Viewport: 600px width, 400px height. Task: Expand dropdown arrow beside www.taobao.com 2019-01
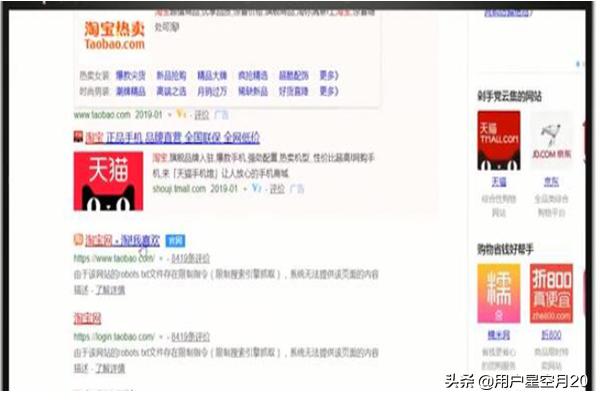[170, 114]
